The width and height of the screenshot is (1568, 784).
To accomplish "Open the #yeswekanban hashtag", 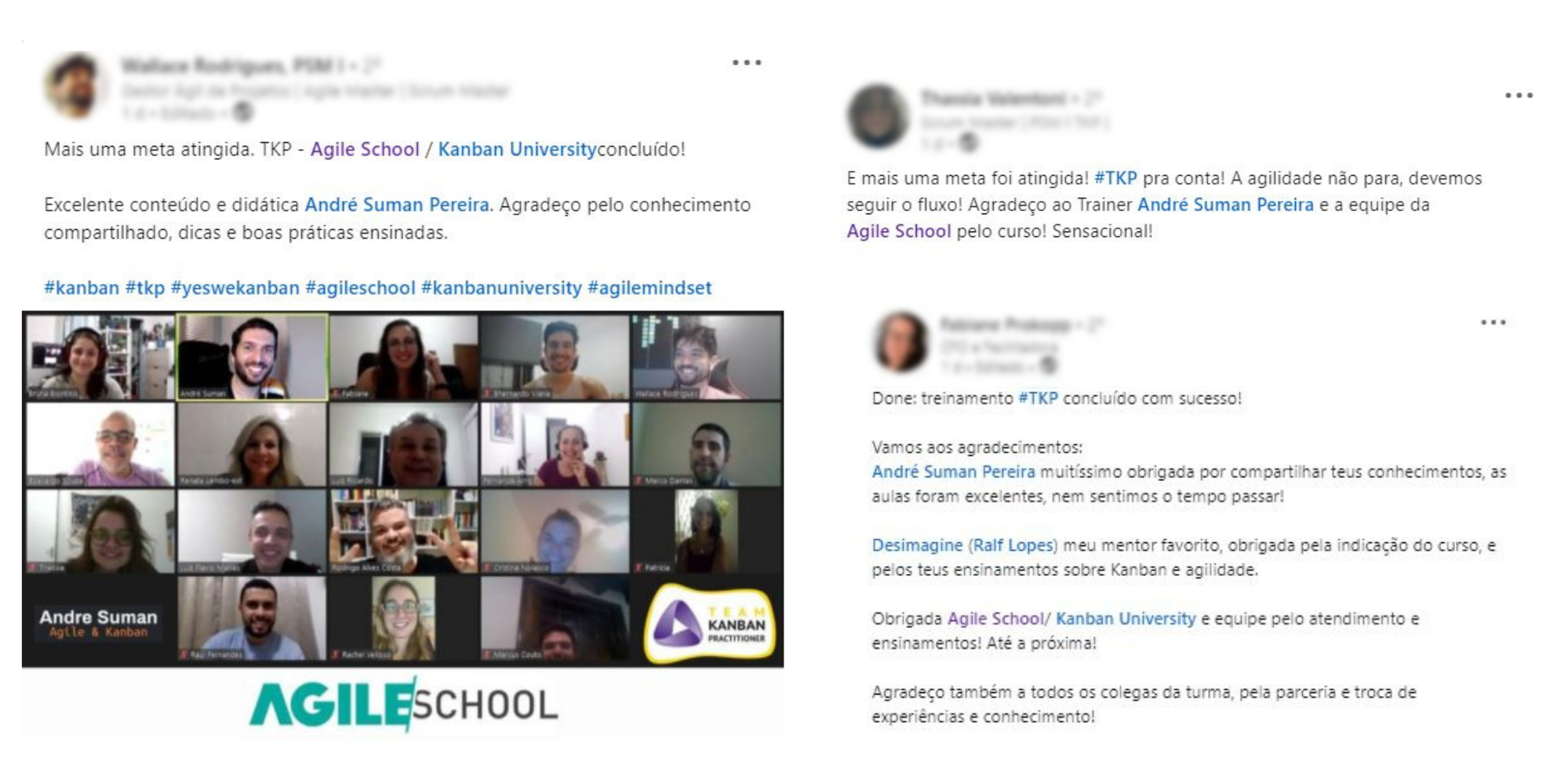I will point(235,288).
